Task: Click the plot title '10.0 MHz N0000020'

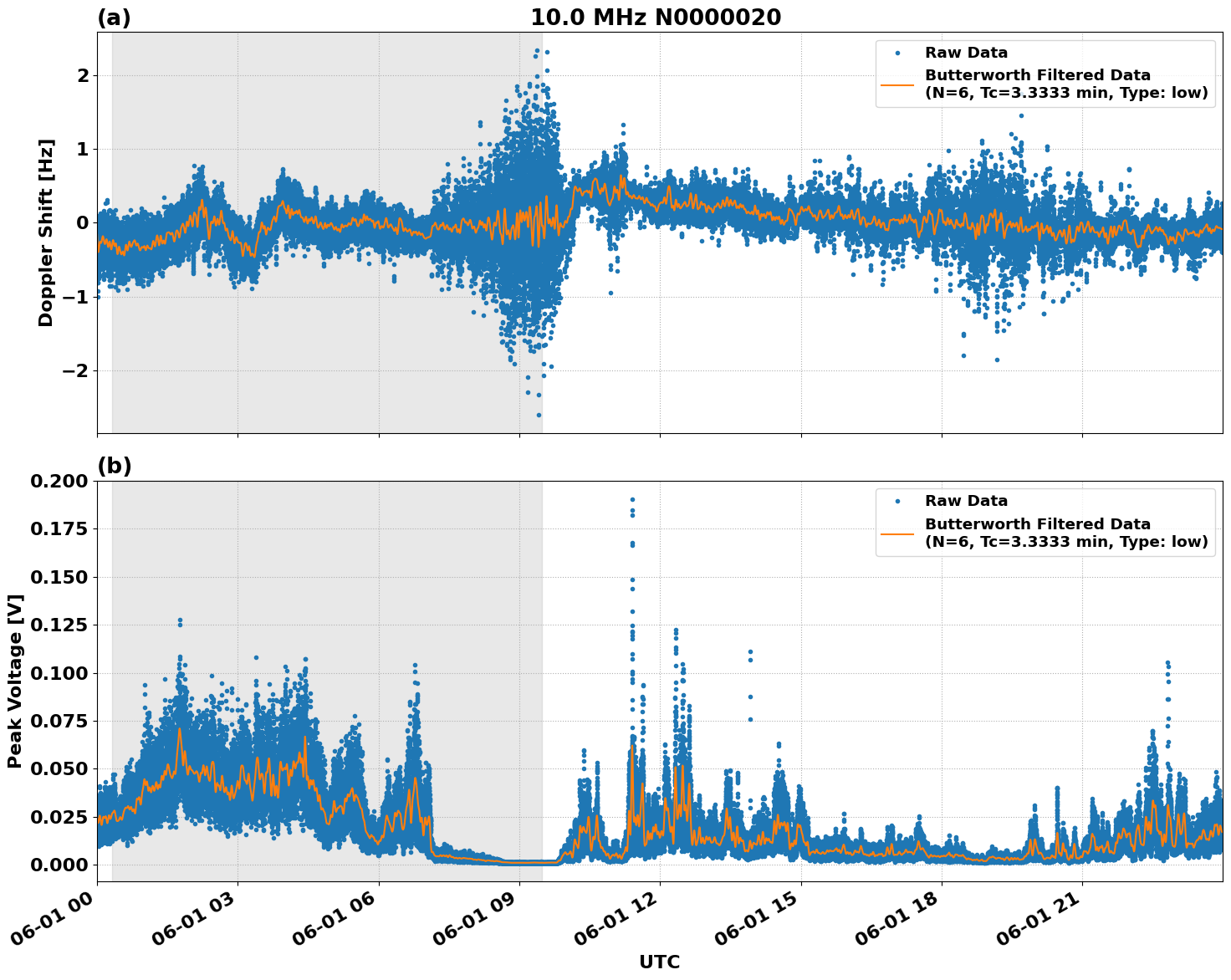Action: tap(656, 17)
